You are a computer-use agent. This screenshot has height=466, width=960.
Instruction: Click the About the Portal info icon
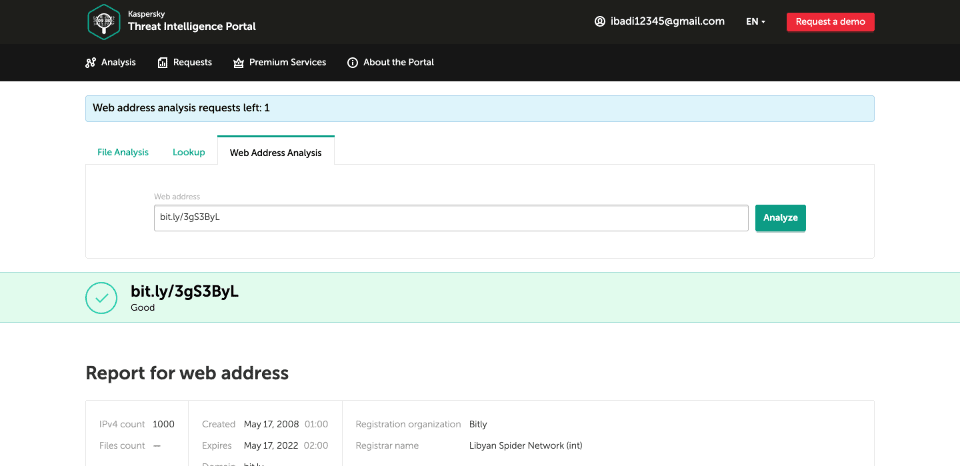click(352, 62)
